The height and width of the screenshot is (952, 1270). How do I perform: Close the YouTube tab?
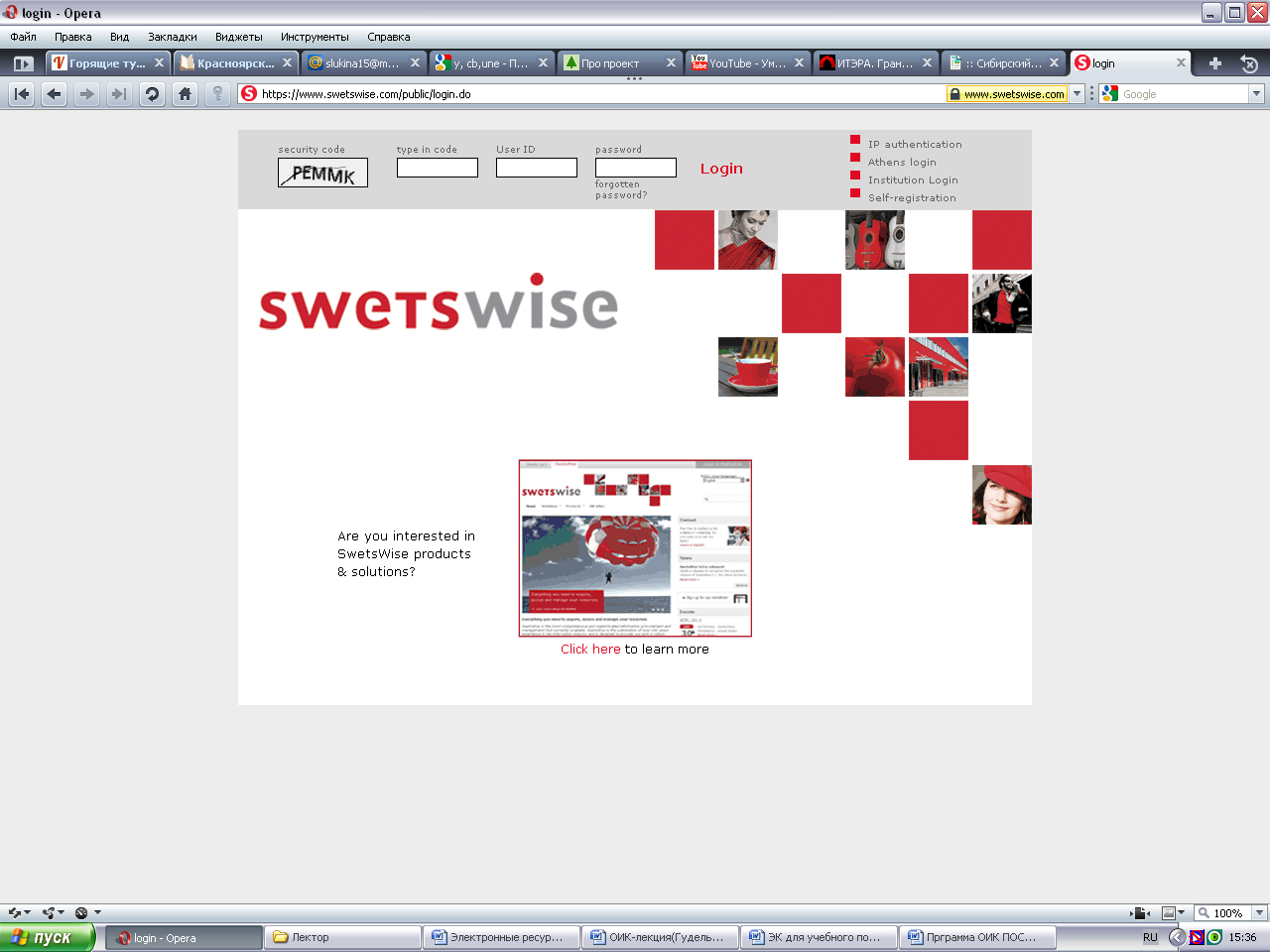click(799, 62)
